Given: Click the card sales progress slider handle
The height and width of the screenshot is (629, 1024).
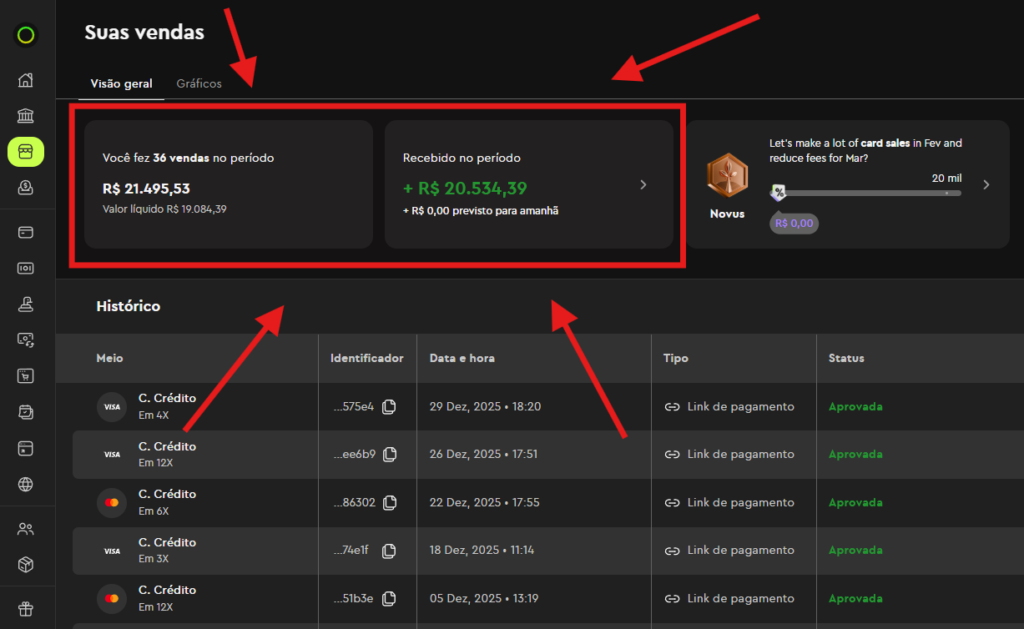Looking at the screenshot, I should click(x=778, y=192).
